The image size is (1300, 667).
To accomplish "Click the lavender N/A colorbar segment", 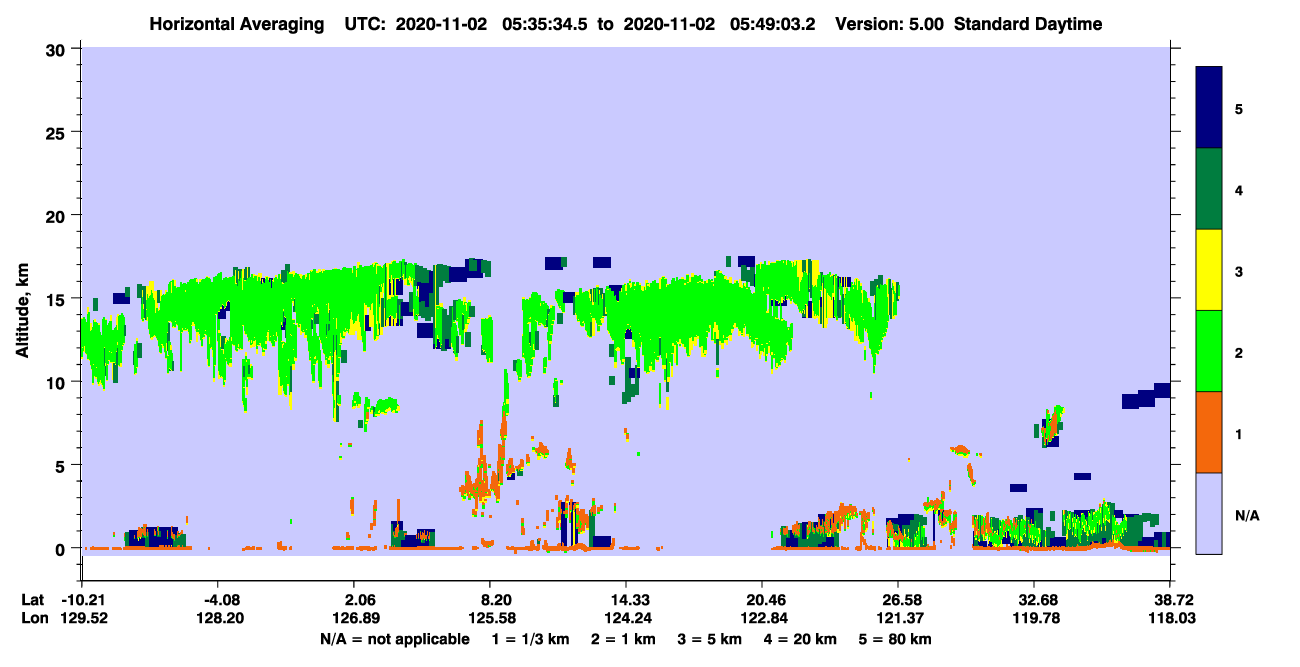I will tap(1209, 512).
